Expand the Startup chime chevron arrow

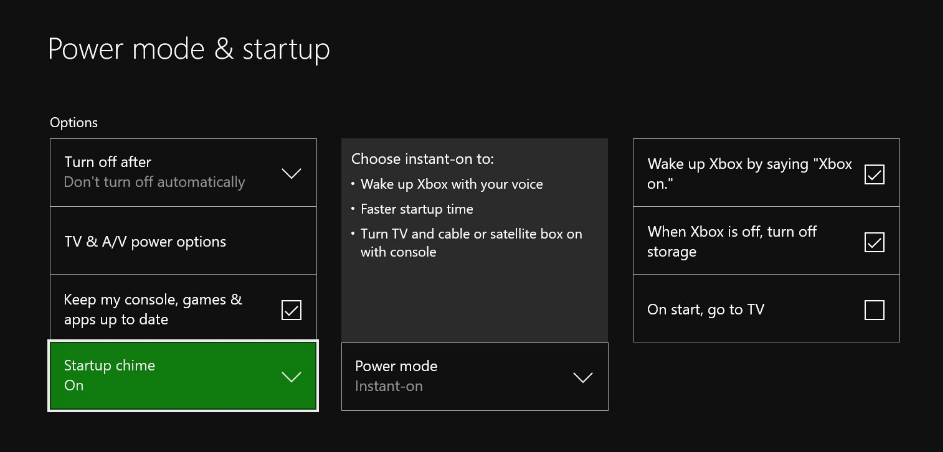pyautogui.click(x=291, y=377)
